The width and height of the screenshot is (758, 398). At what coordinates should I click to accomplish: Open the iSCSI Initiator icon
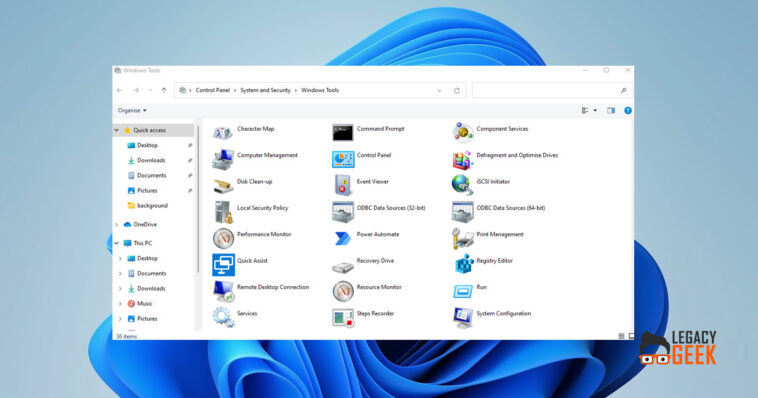click(x=462, y=185)
